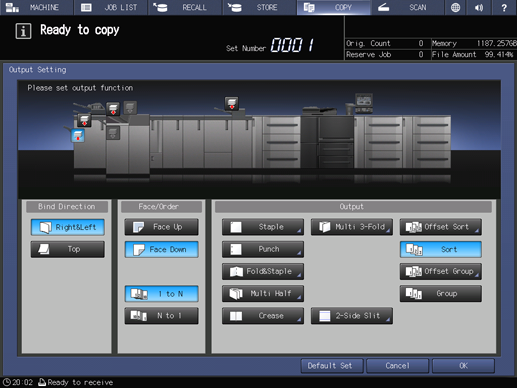517x388 pixels.
Task: Confirm settings with the OK button
Action: 463,366
